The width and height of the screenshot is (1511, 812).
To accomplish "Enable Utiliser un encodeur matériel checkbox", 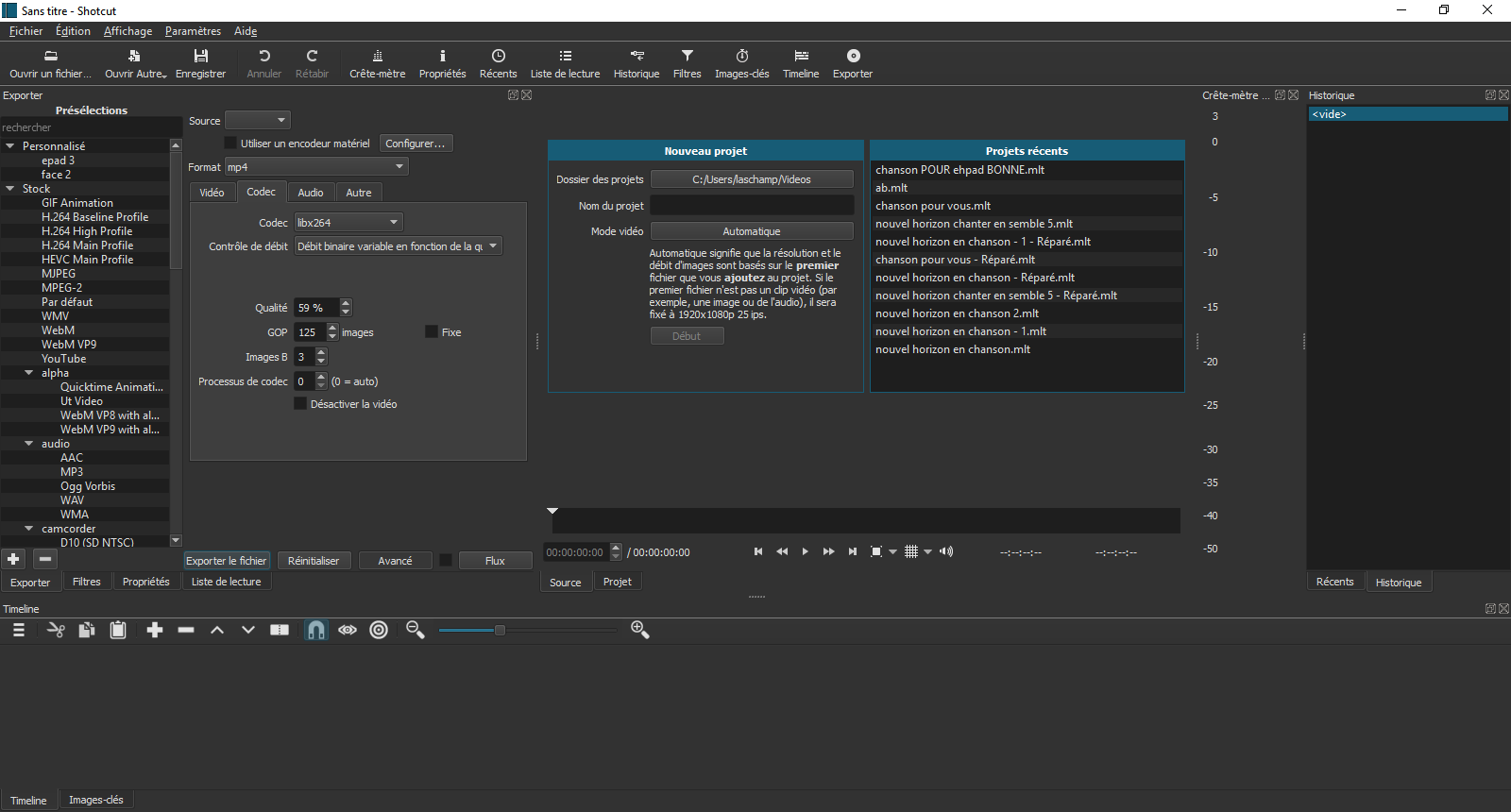I will tap(229, 143).
